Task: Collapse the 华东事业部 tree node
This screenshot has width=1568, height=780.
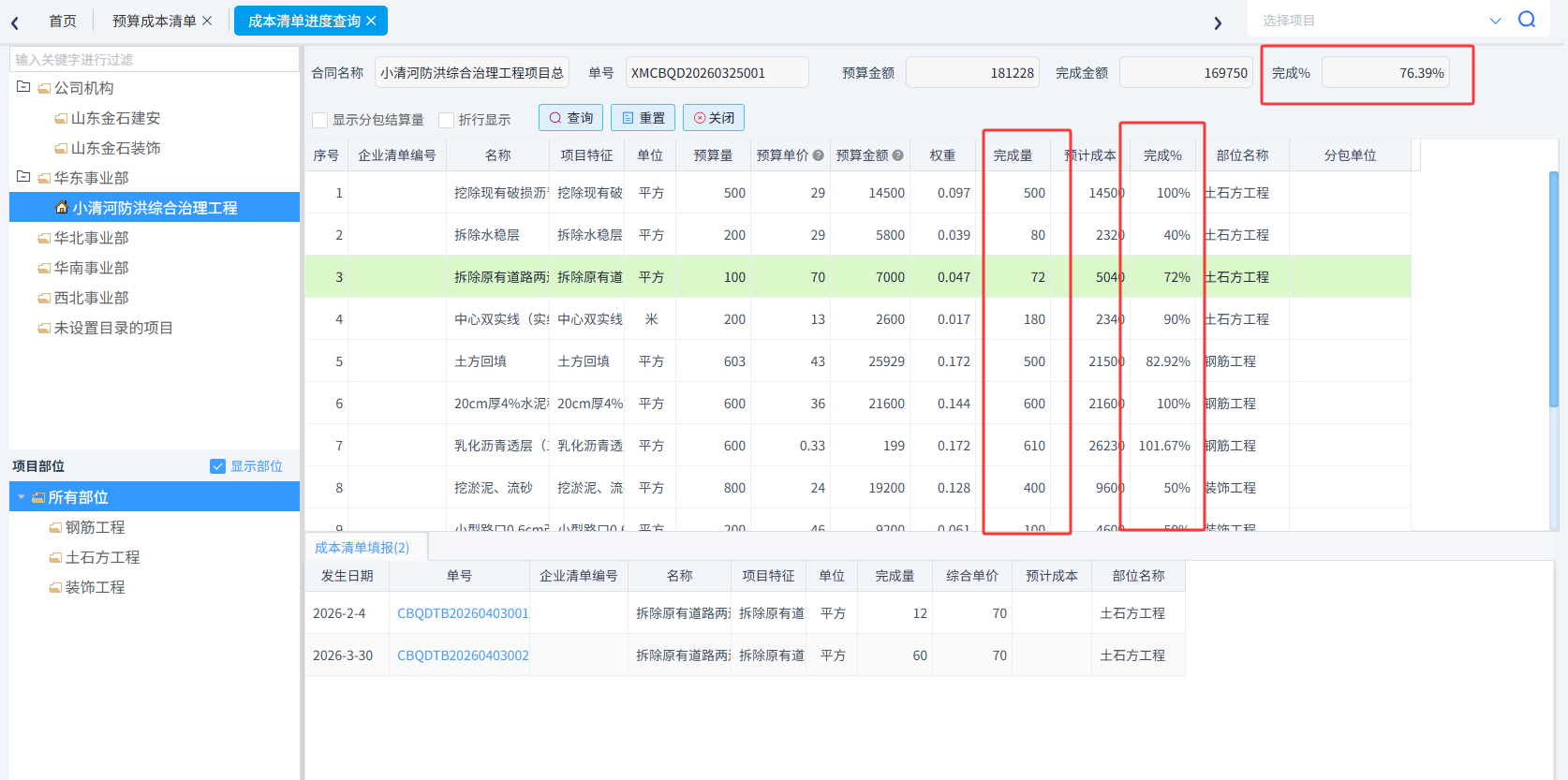Action: (23, 177)
